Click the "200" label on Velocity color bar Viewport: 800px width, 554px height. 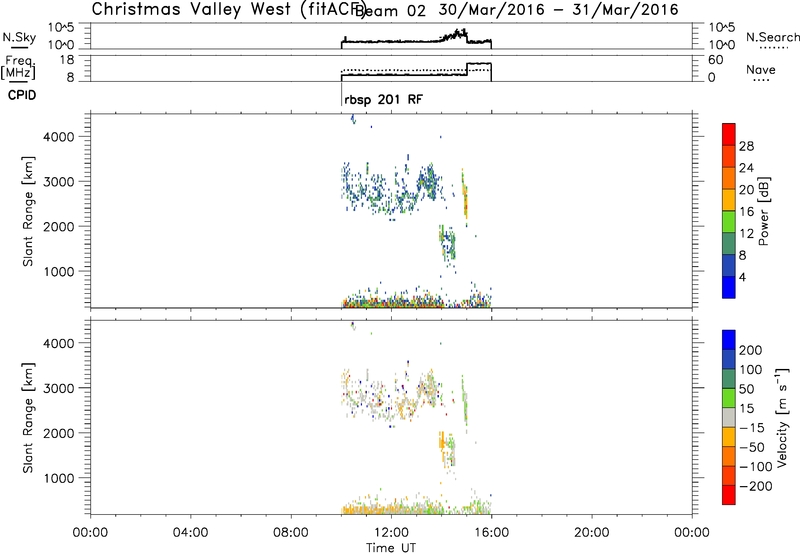point(751,350)
